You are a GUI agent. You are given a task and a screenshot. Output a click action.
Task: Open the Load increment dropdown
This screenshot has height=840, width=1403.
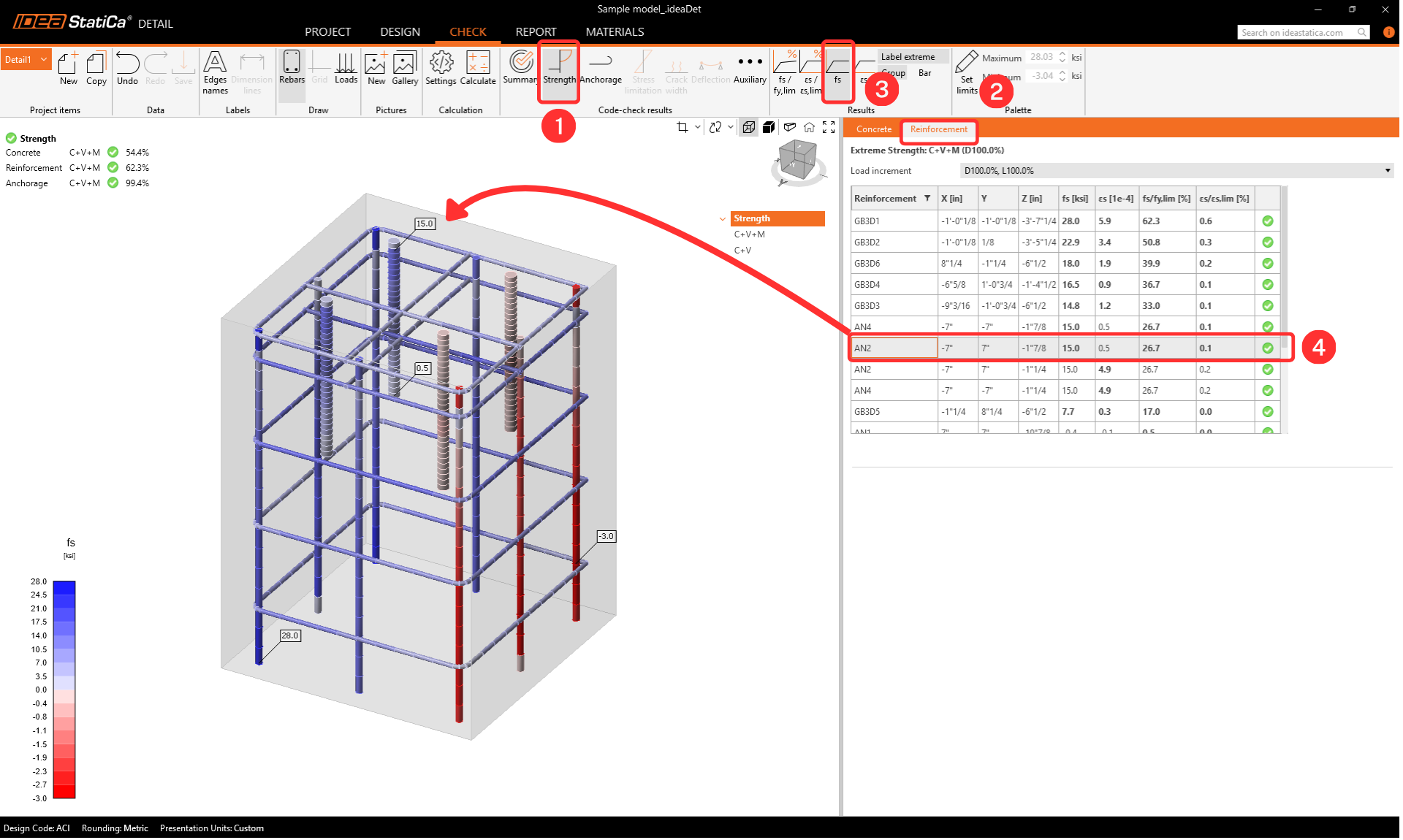click(1176, 171)
